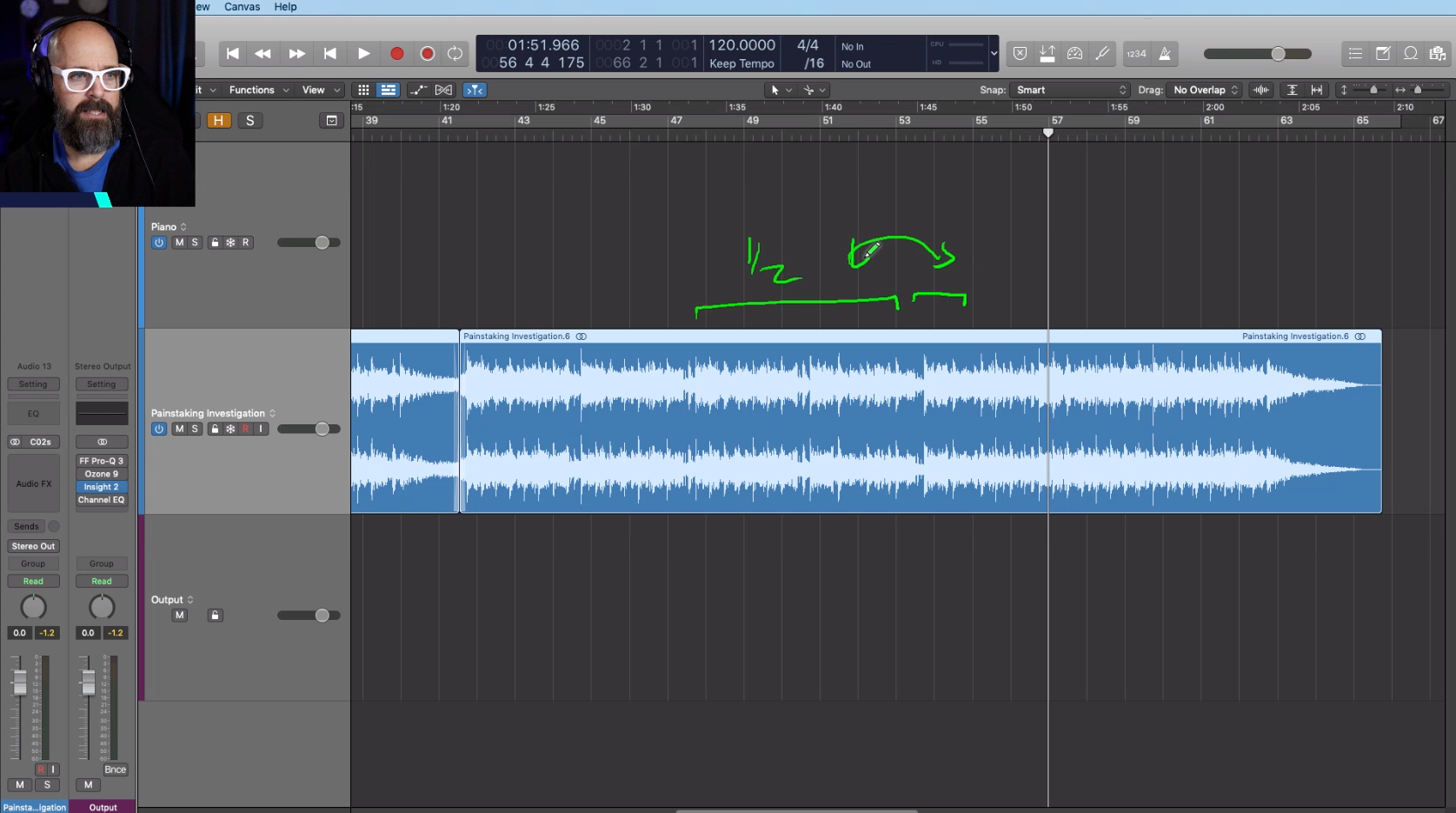
Task: Click Channel EQ plugin slot
Action: point(102,500)
